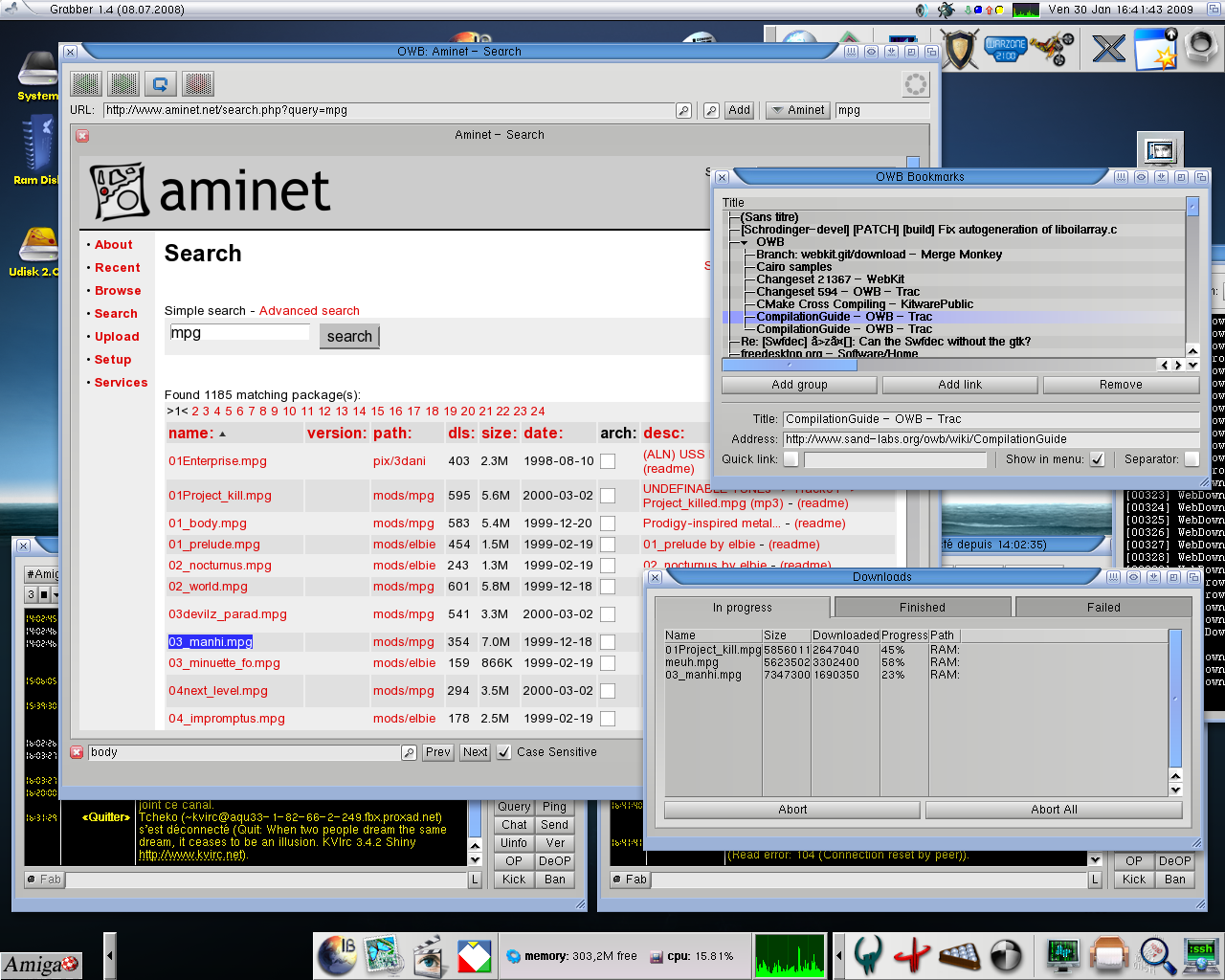Switch to the Failed downloads tab

(1103, 608)
